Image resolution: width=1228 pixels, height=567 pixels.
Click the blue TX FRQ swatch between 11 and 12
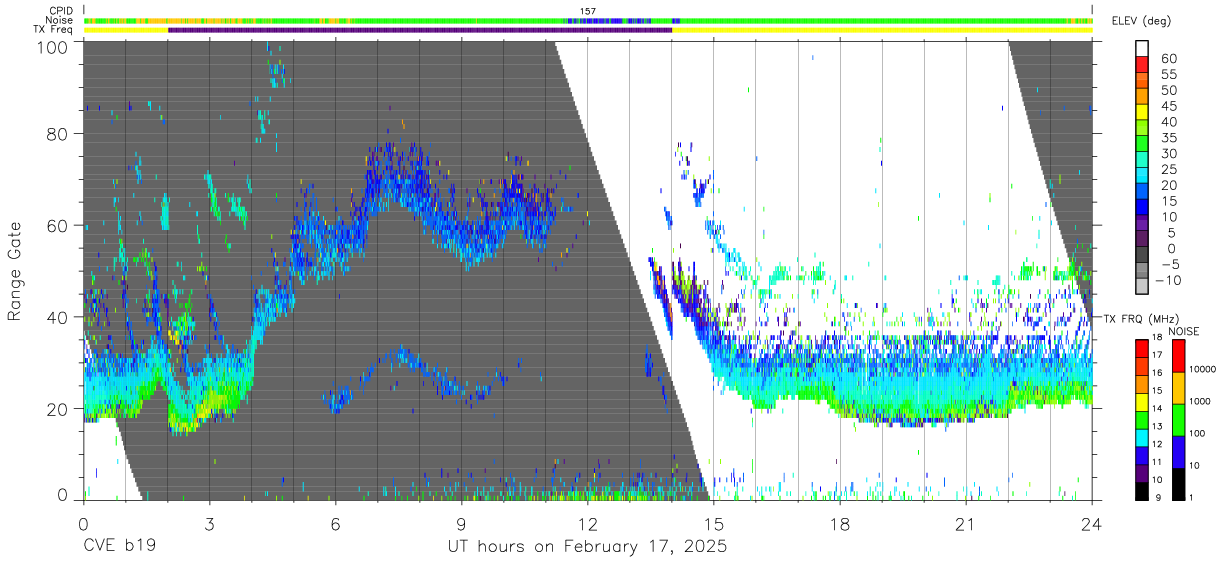[x=1142, y=456]
